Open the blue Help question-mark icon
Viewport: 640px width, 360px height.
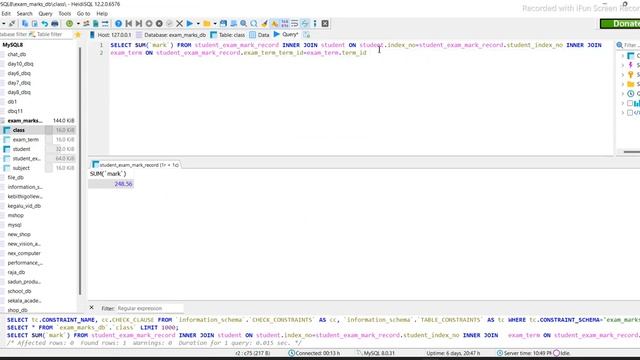pos(118,24)
